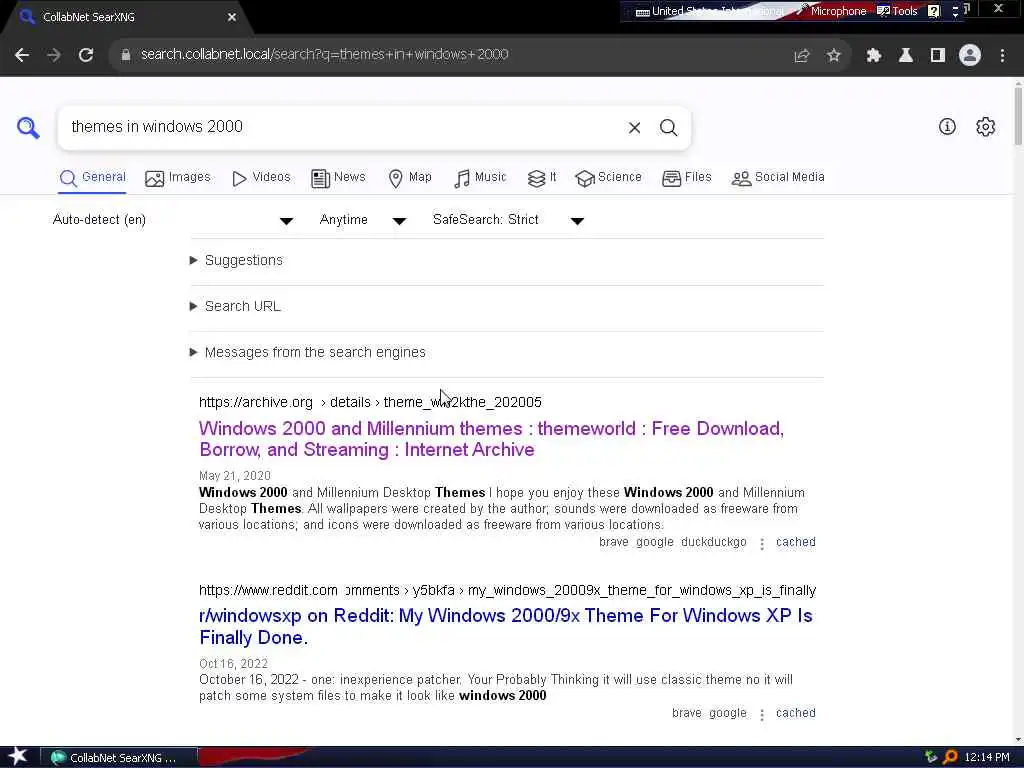Switch to the News category tab
This screenshot has width=1024, height=768.
338,178
